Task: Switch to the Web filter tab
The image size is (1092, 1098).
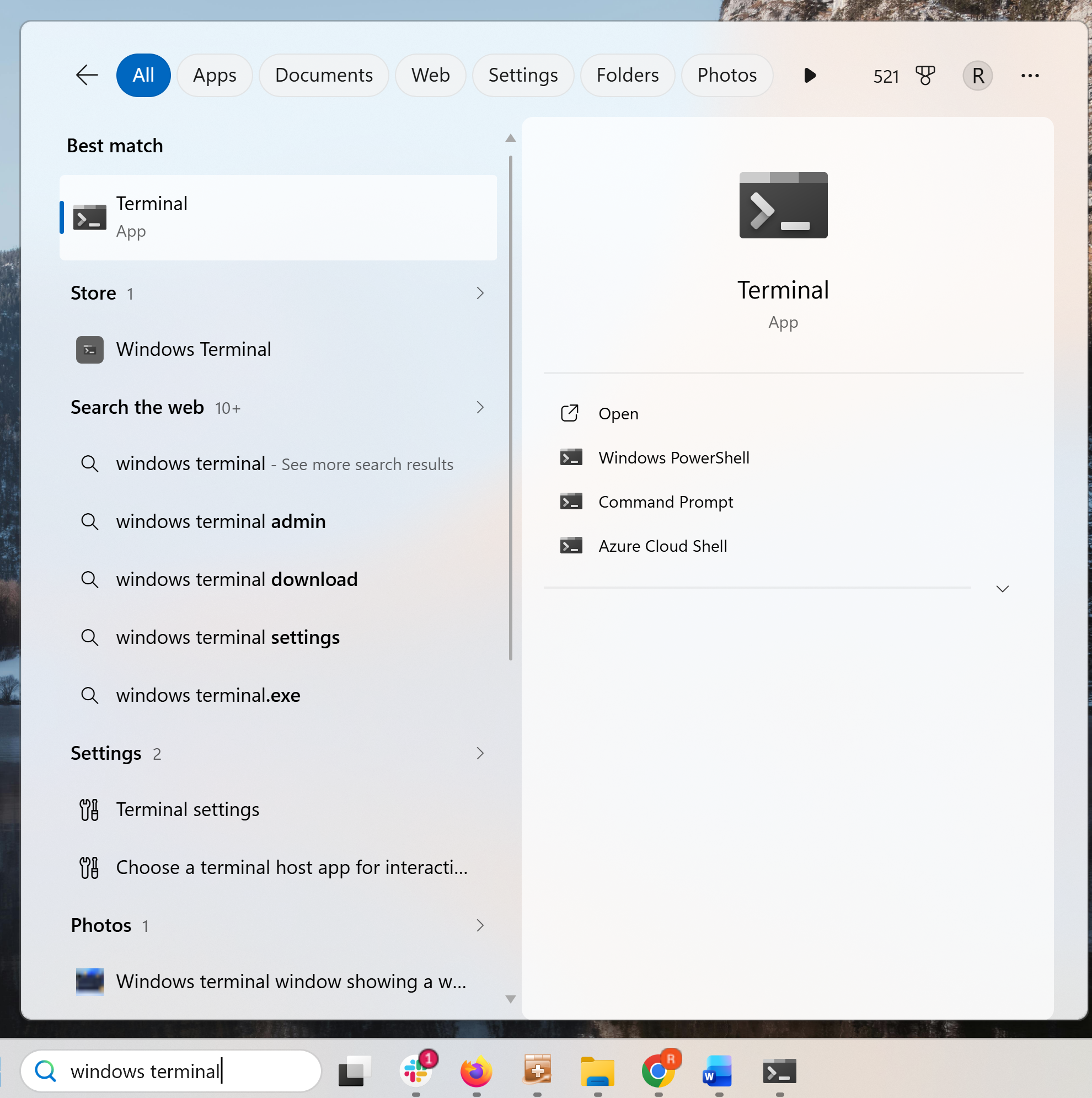Action: click(x=431, y=75)
